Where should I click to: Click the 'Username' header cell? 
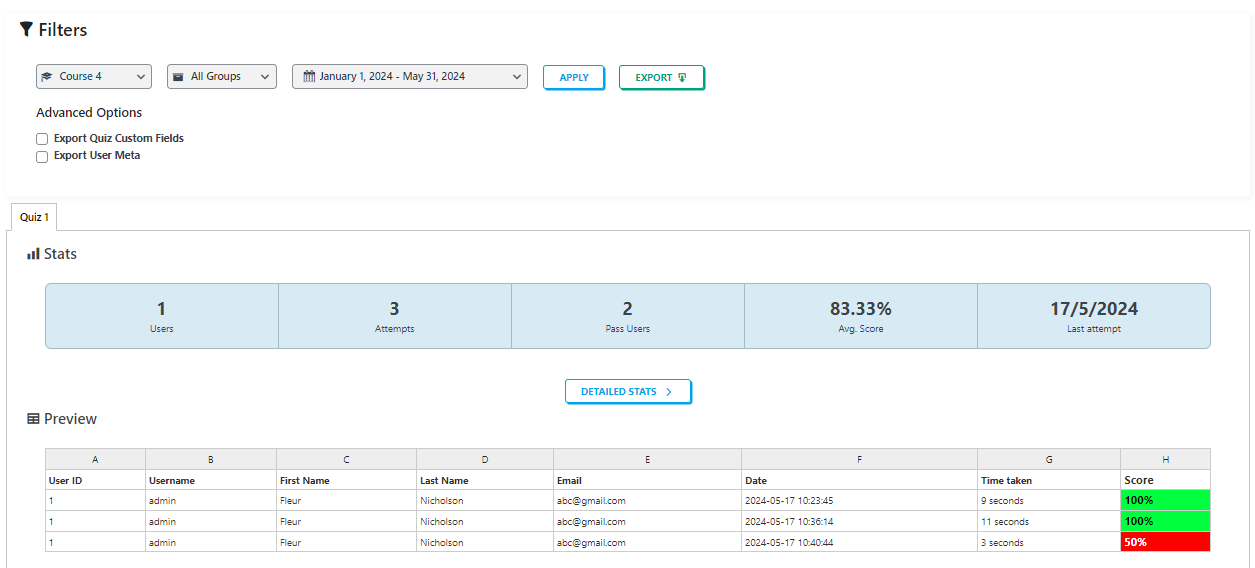pyautogui.click(x=211, y=481)
